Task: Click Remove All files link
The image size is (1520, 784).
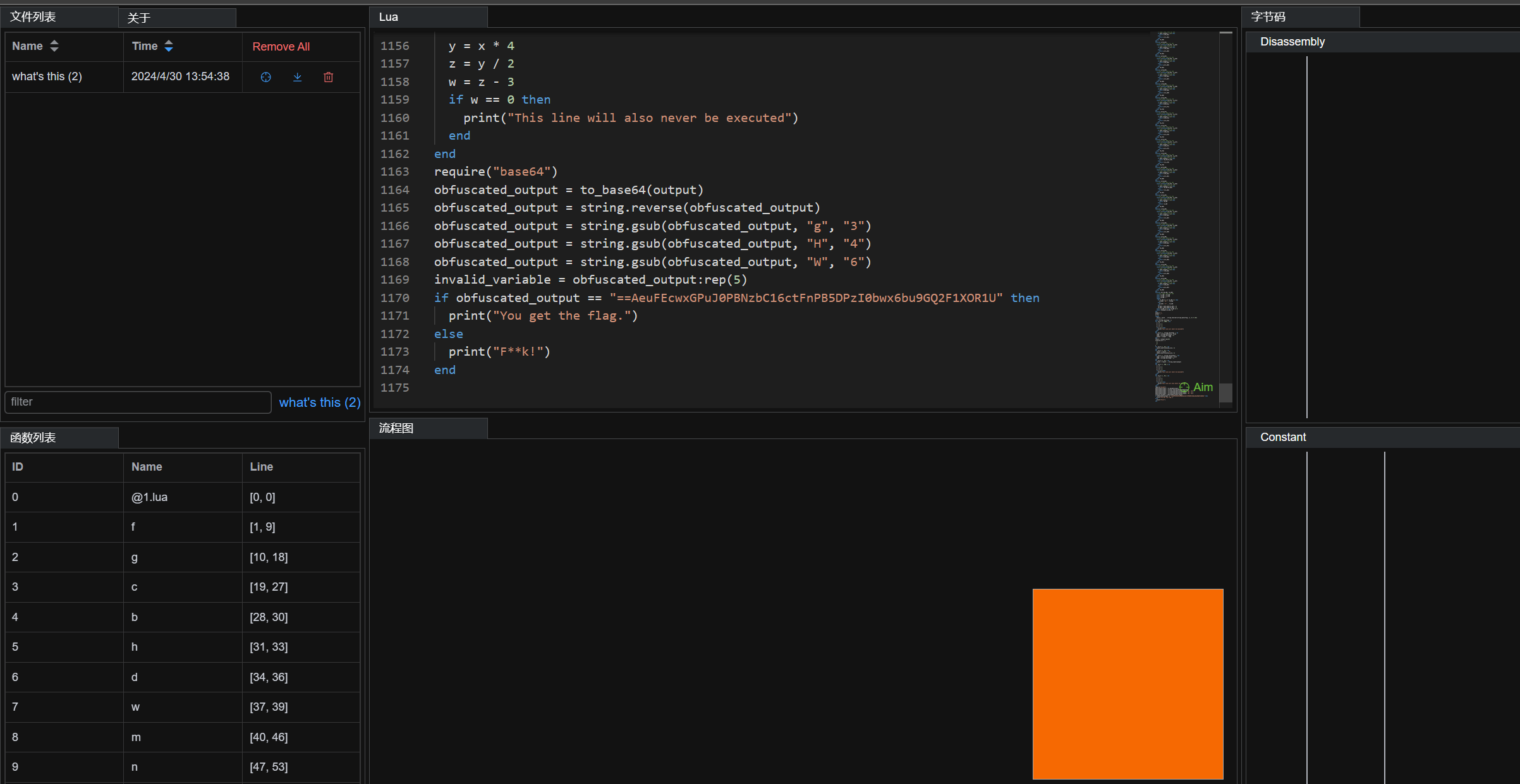Action: click(x=281, y=47)
